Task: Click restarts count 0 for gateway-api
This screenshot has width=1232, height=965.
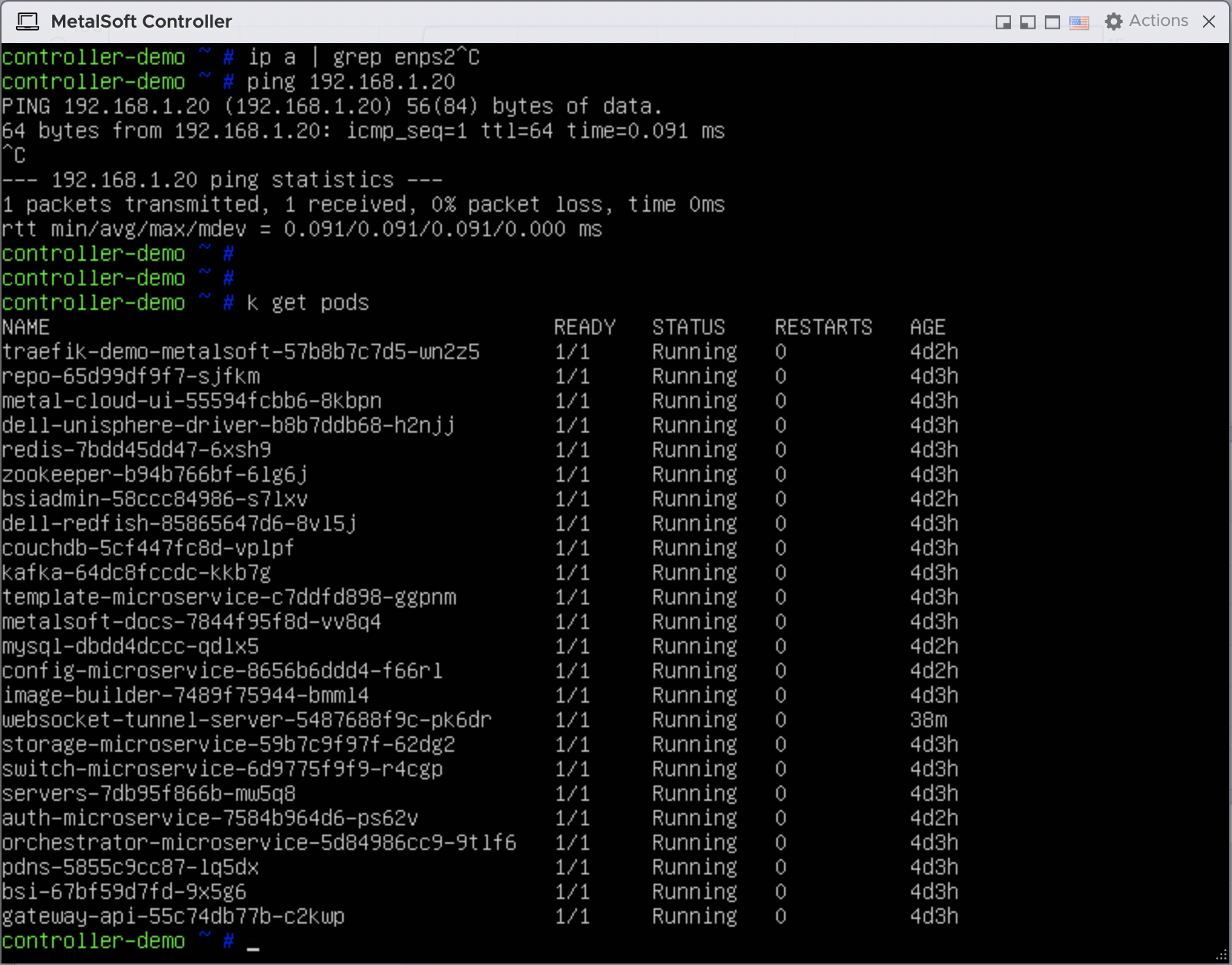Action: point(781,917)
